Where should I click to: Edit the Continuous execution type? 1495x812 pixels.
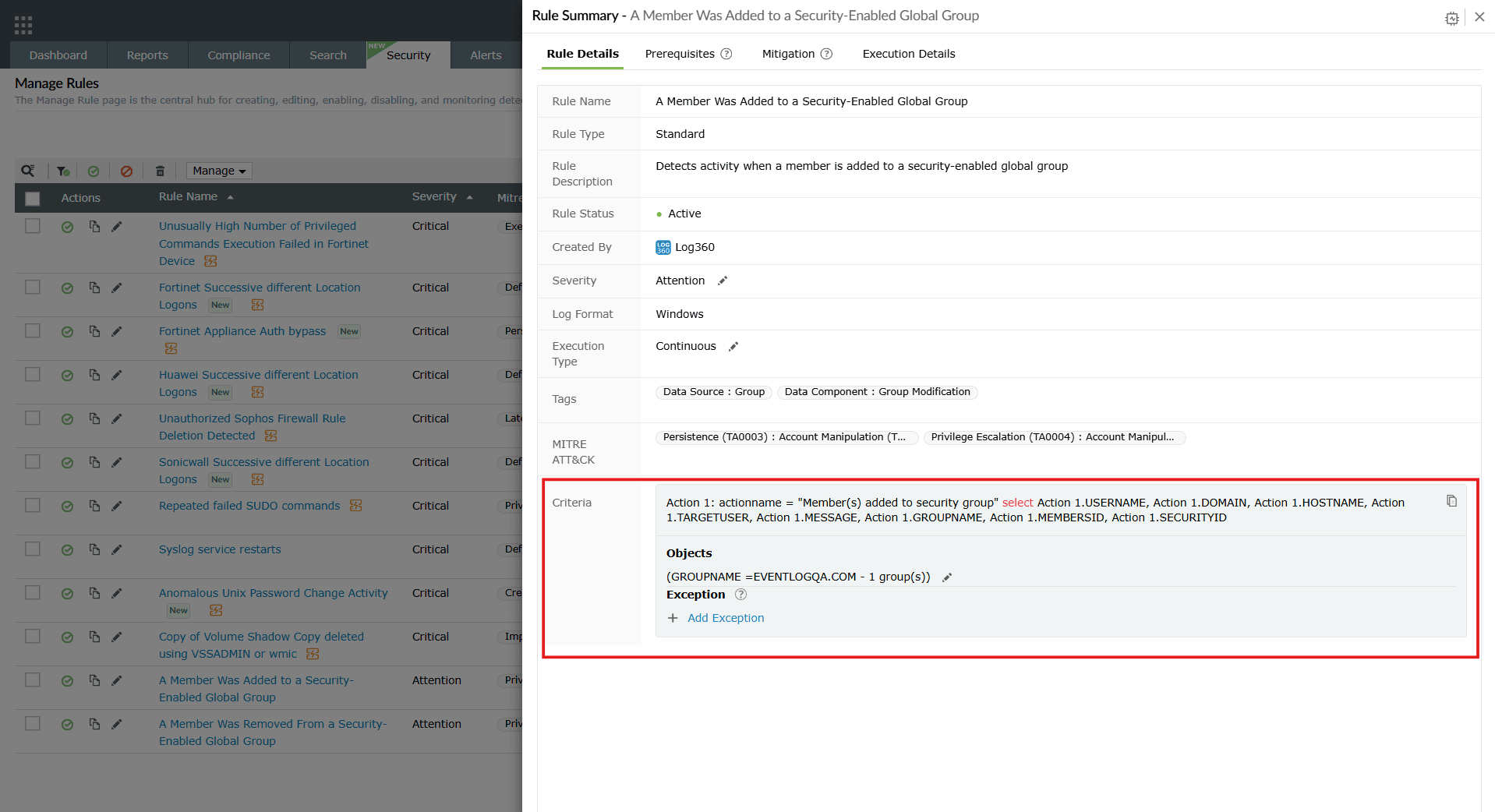coord(733,346)
